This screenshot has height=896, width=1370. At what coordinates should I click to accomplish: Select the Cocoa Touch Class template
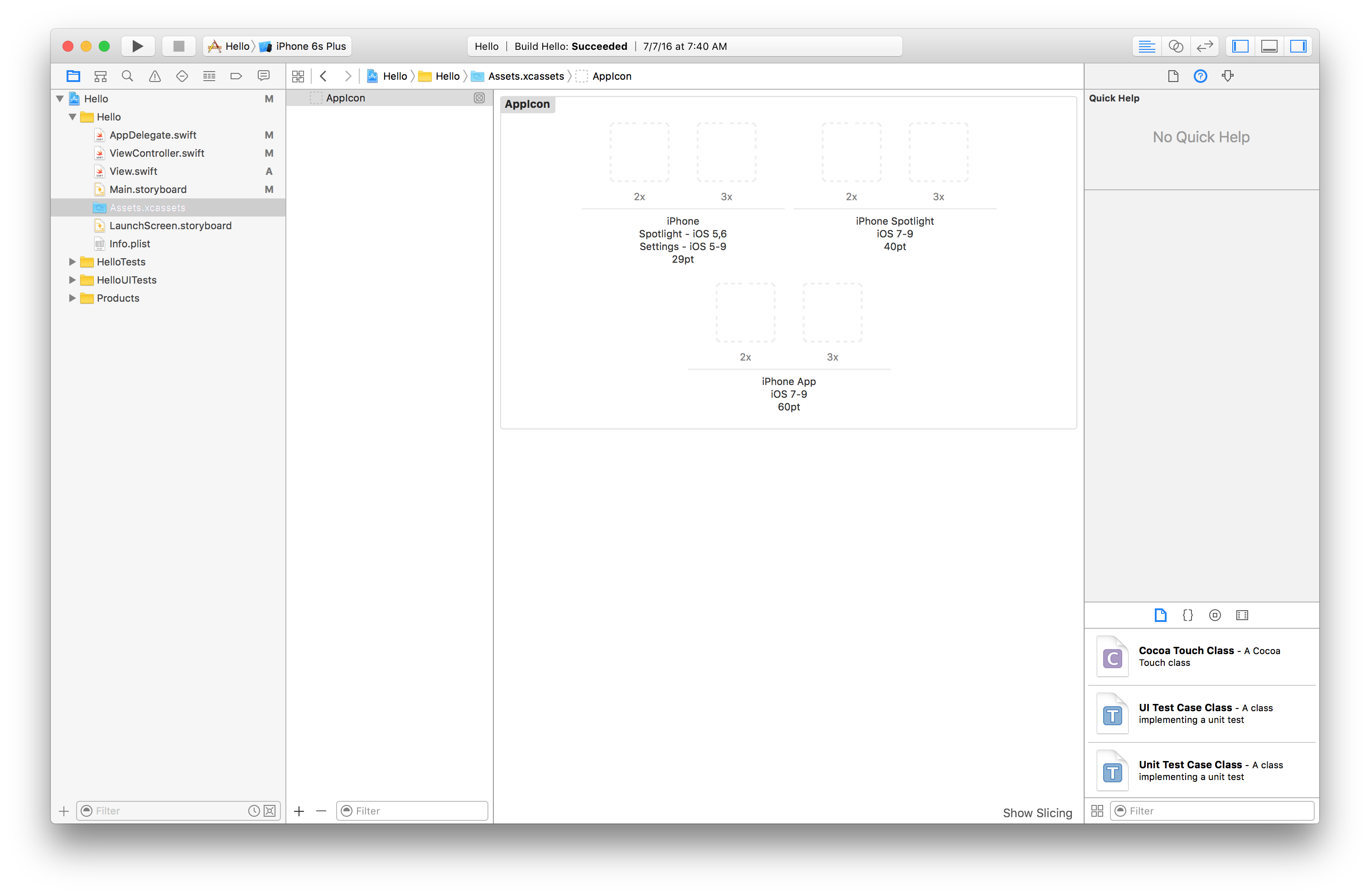[1201, 657]
